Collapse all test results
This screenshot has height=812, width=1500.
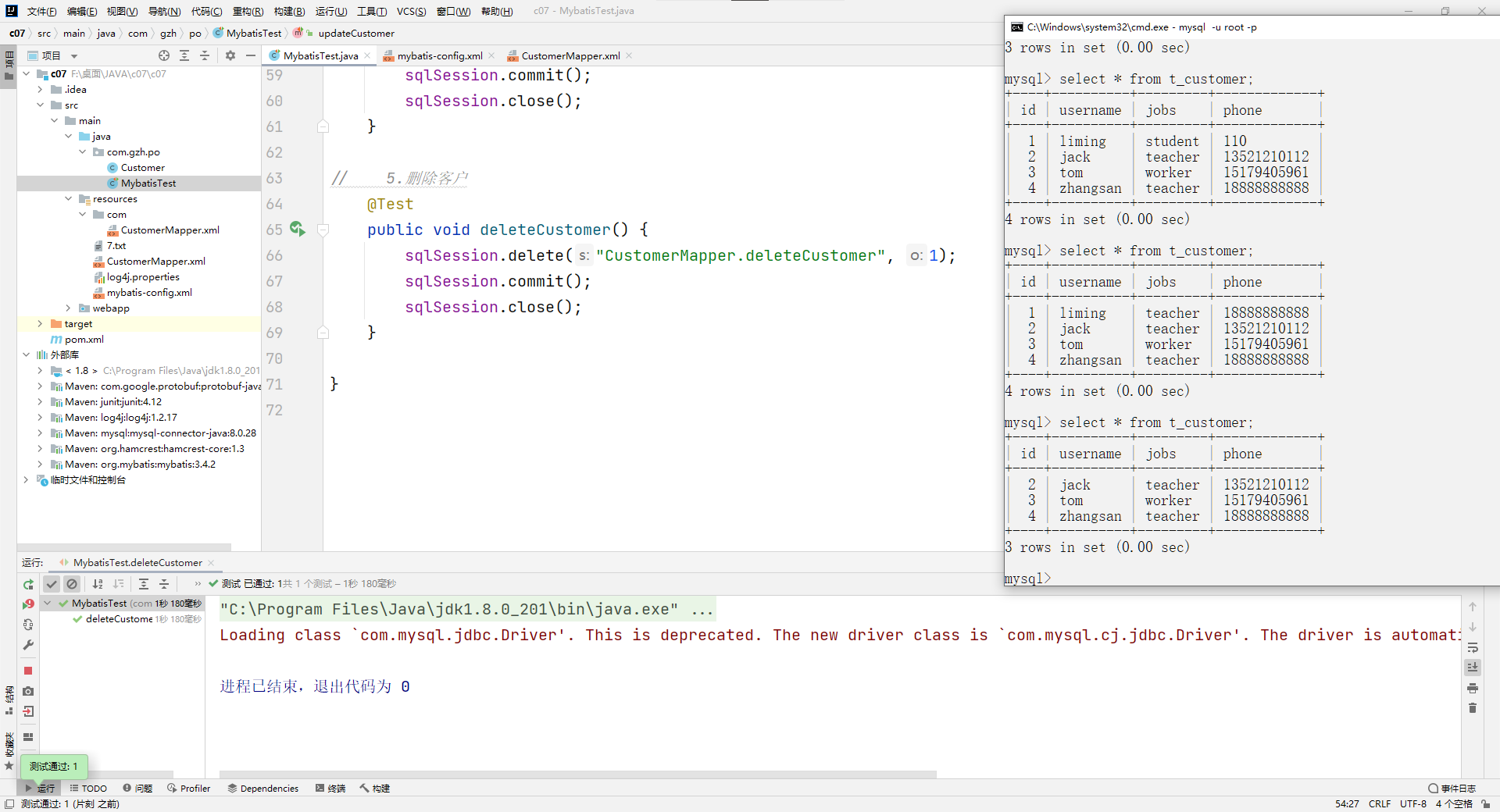pos(164,584)
